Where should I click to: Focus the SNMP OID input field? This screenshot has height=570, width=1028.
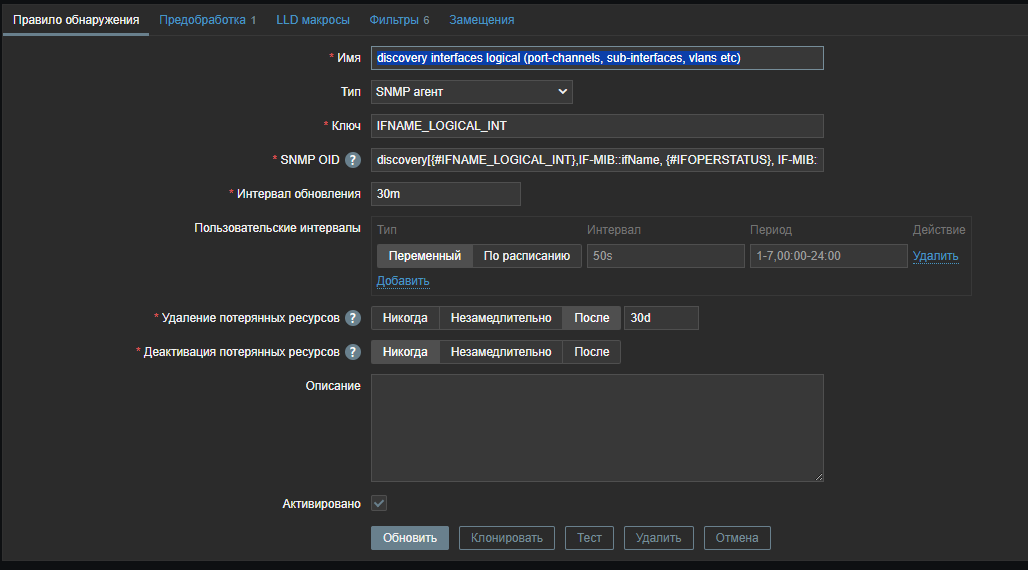[x=597, y=160]
